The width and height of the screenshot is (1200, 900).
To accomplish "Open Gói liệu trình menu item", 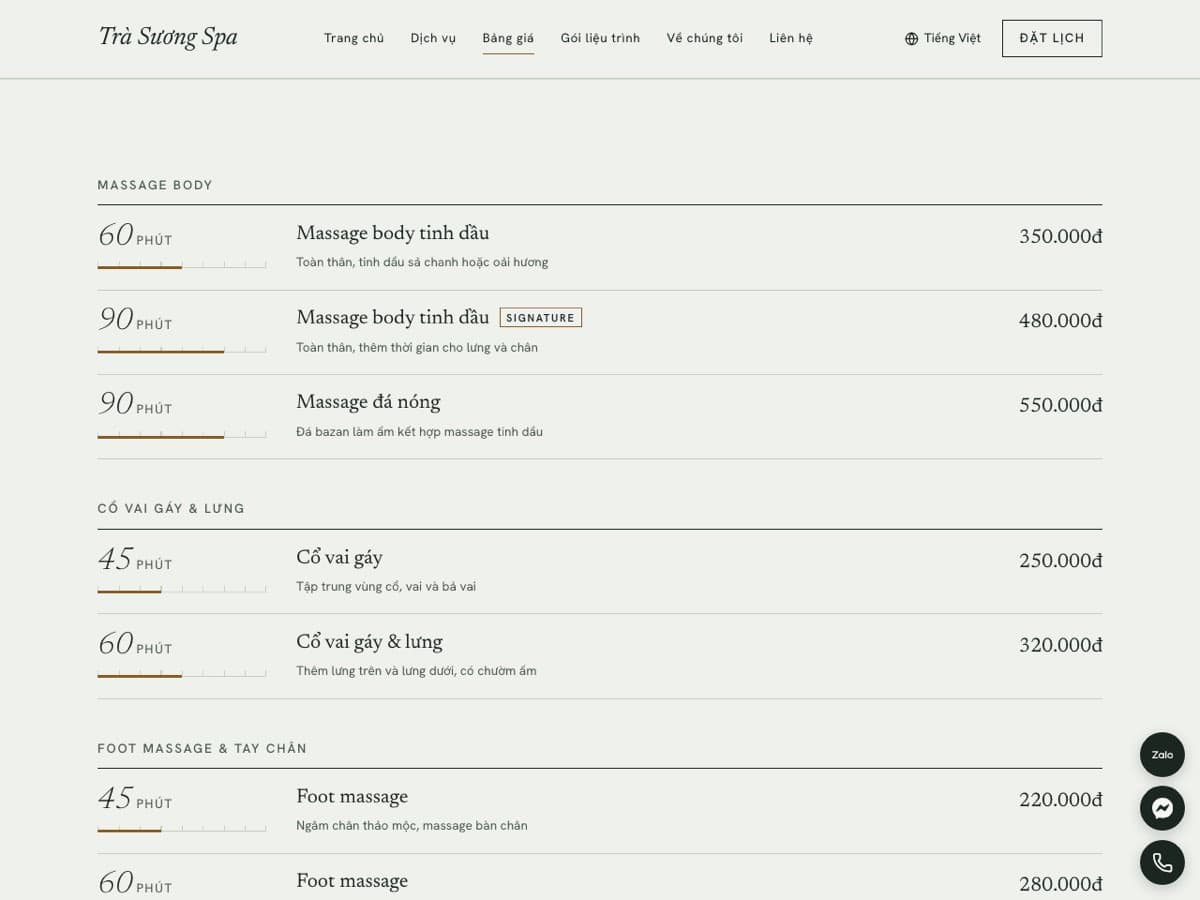I will point(600,38).
